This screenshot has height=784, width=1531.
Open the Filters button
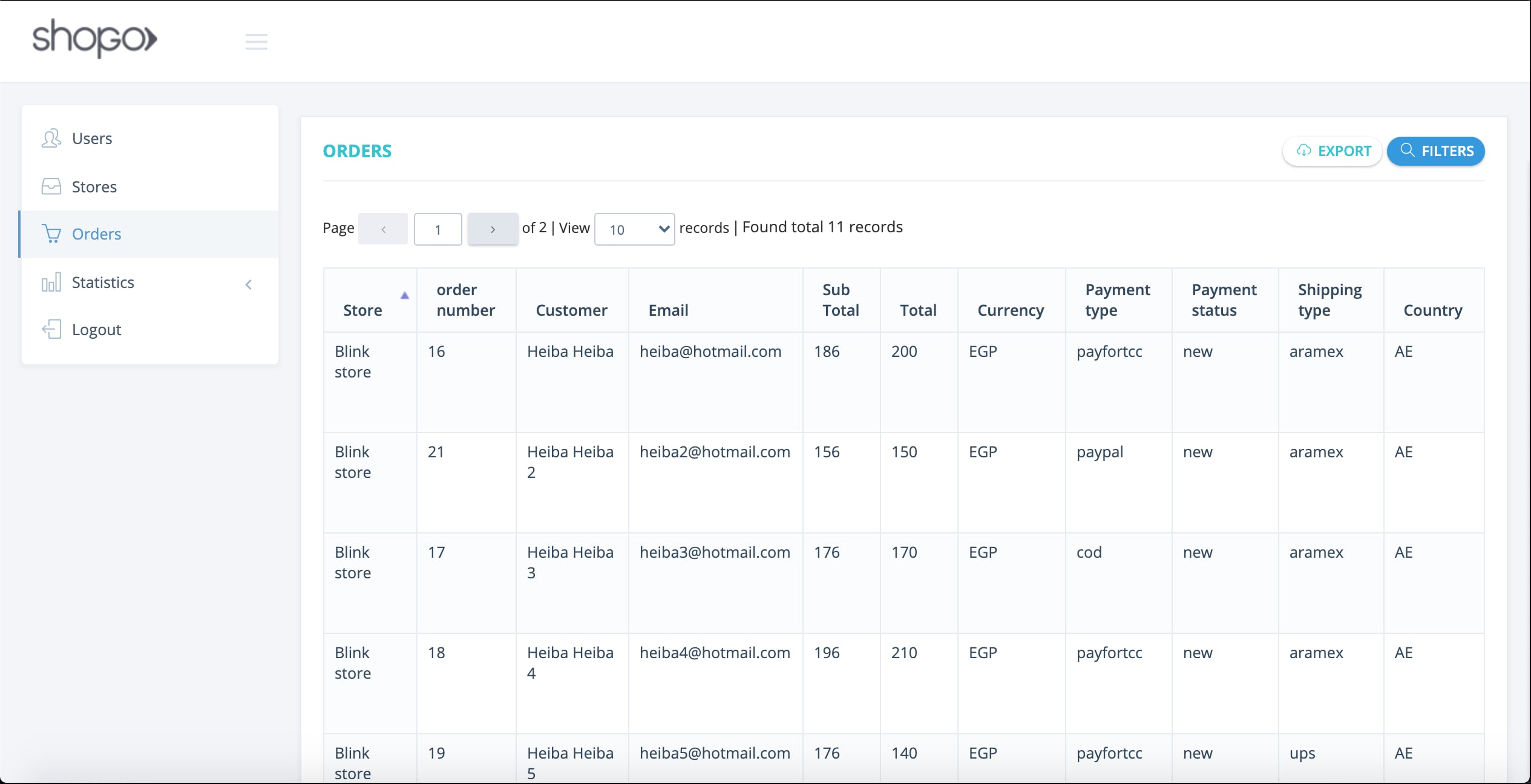pyautogui.click(x=1436, y=151)
